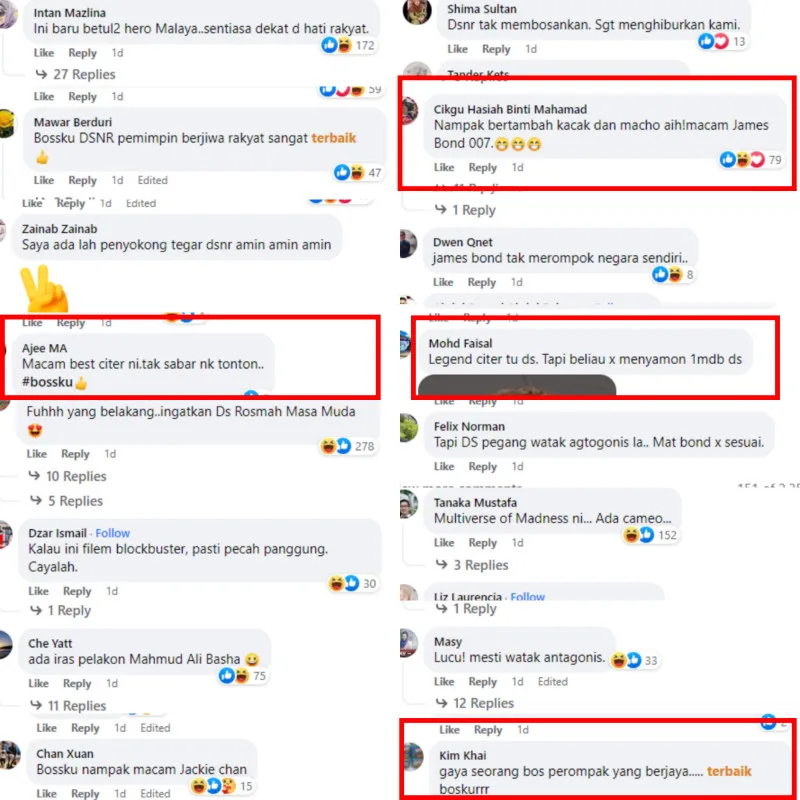
Task: Expand 12 Replies under Masy's comment
Action: coord(475,703)
